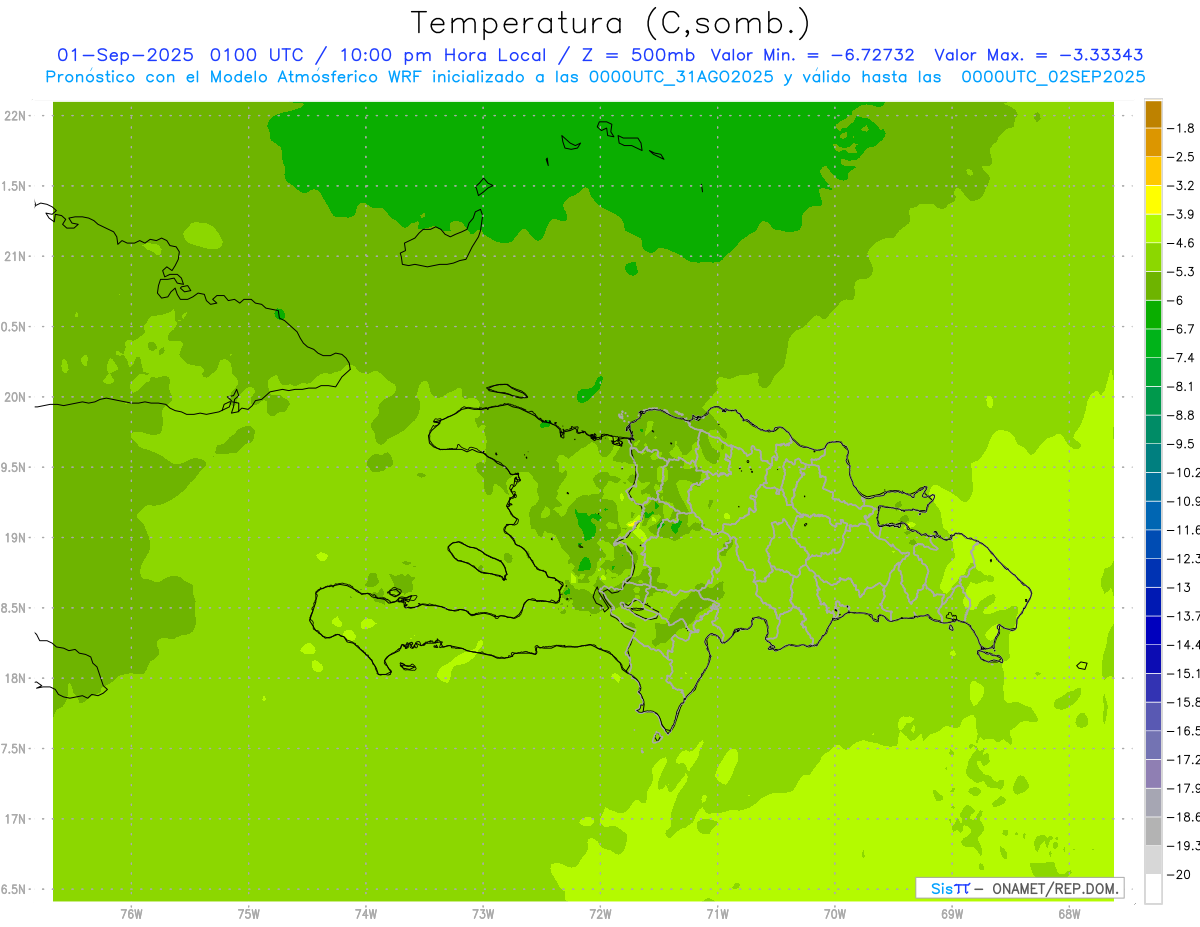Select the dark blue swatch between -13.7 and -14.4
Screen dimensions: 1200x927
(1153, 630)
